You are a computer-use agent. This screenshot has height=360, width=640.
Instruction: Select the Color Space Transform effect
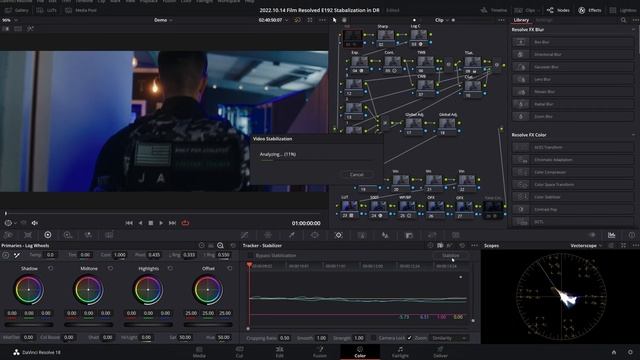(x=573, y=184)
